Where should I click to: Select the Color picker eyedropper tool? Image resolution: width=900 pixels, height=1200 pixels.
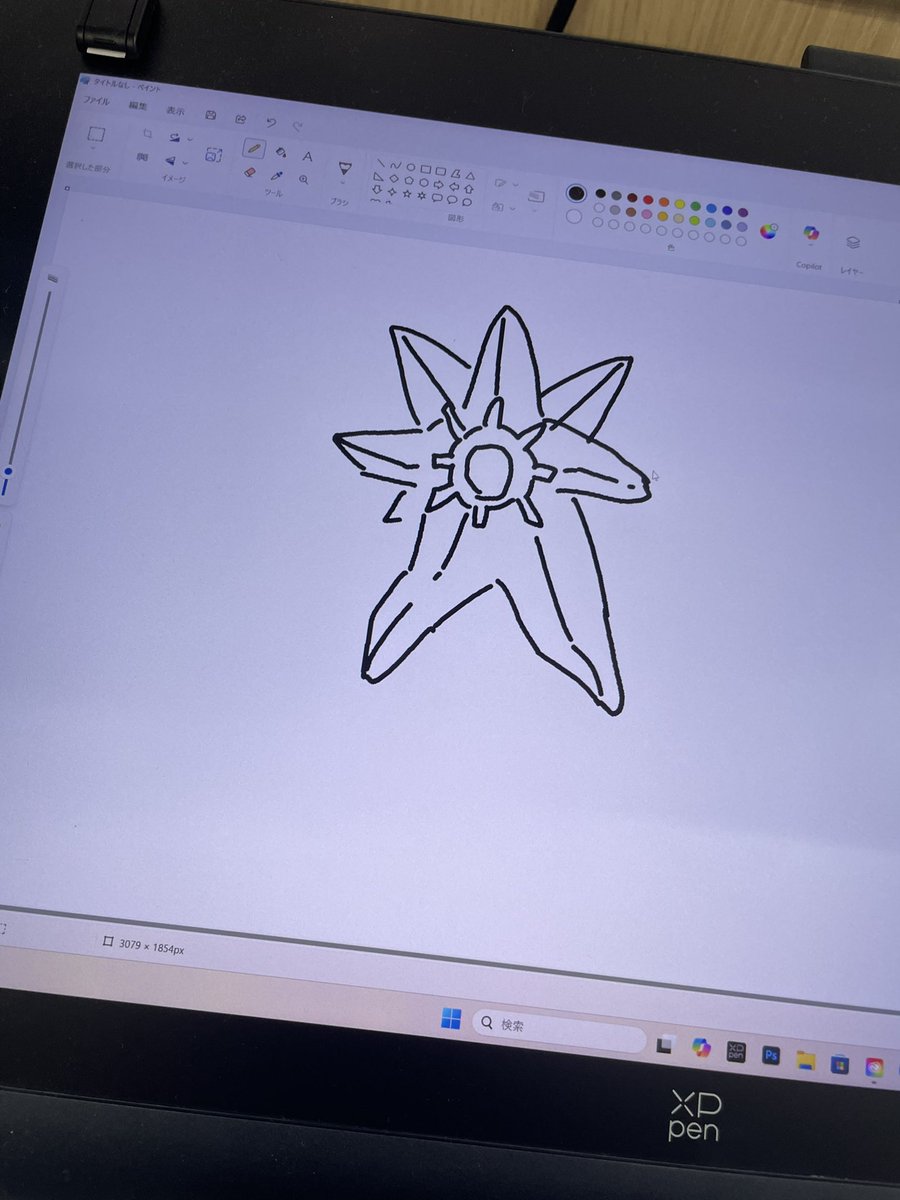point(276,176)
